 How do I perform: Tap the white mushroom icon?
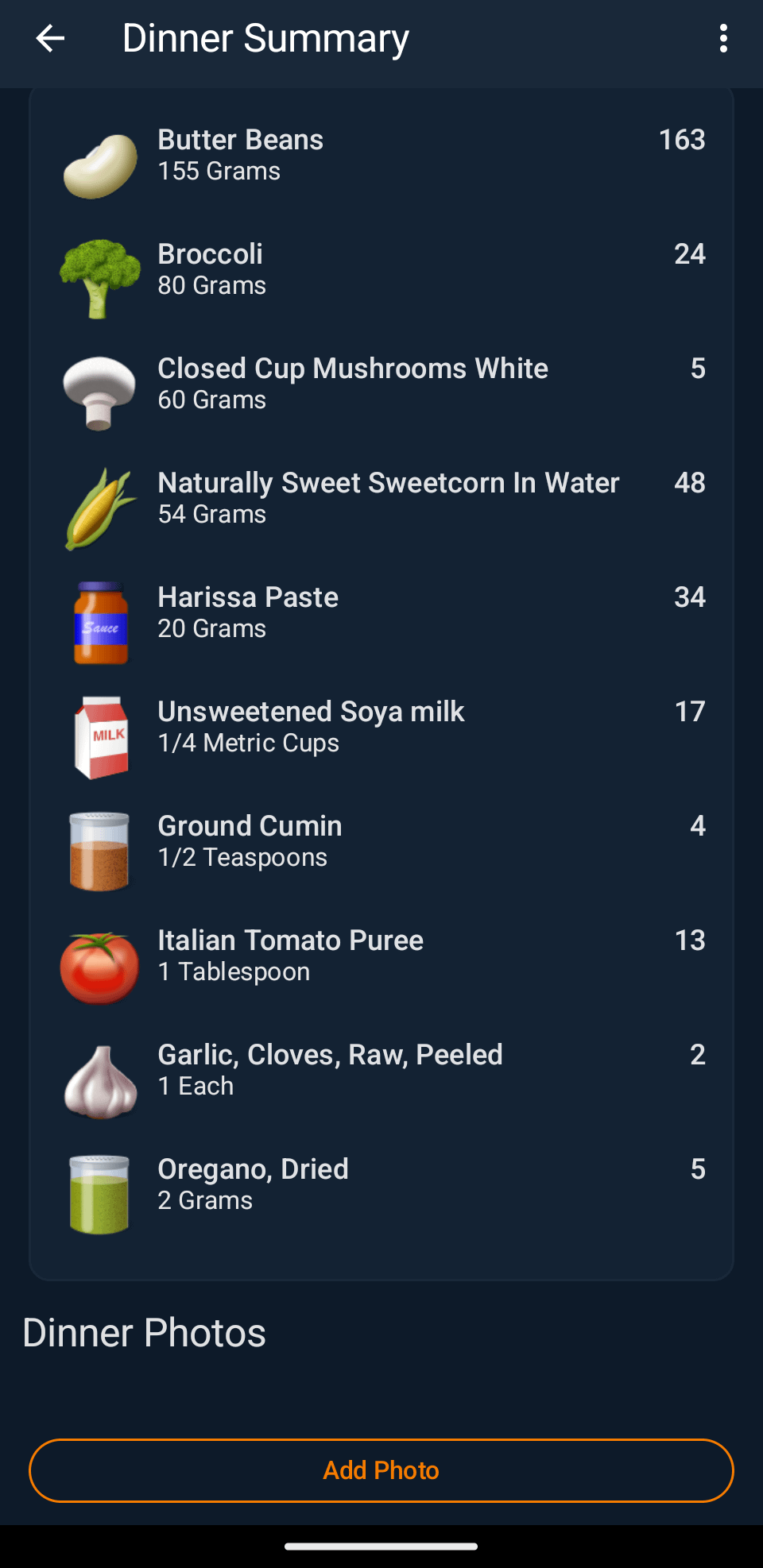click(x=100, y=392)
